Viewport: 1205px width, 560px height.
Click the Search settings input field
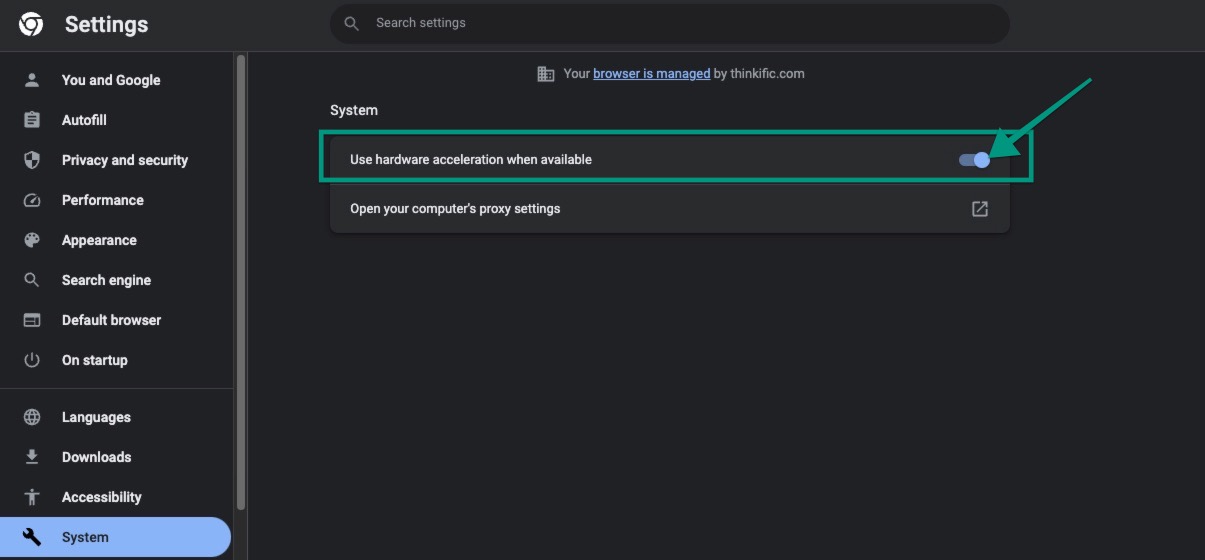tap(669, 23)
